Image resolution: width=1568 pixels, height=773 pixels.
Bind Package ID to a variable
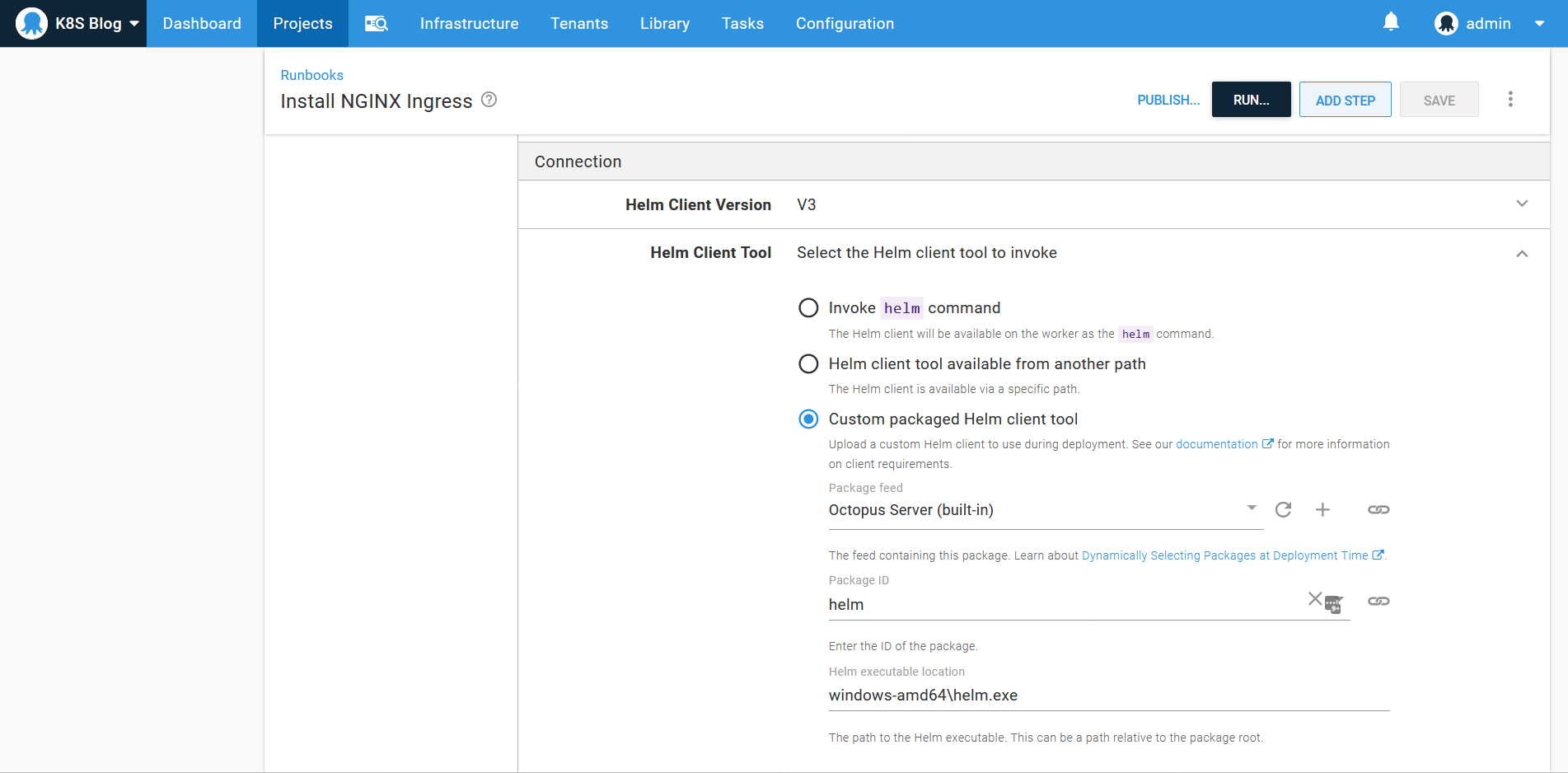tap(1378, 602)
